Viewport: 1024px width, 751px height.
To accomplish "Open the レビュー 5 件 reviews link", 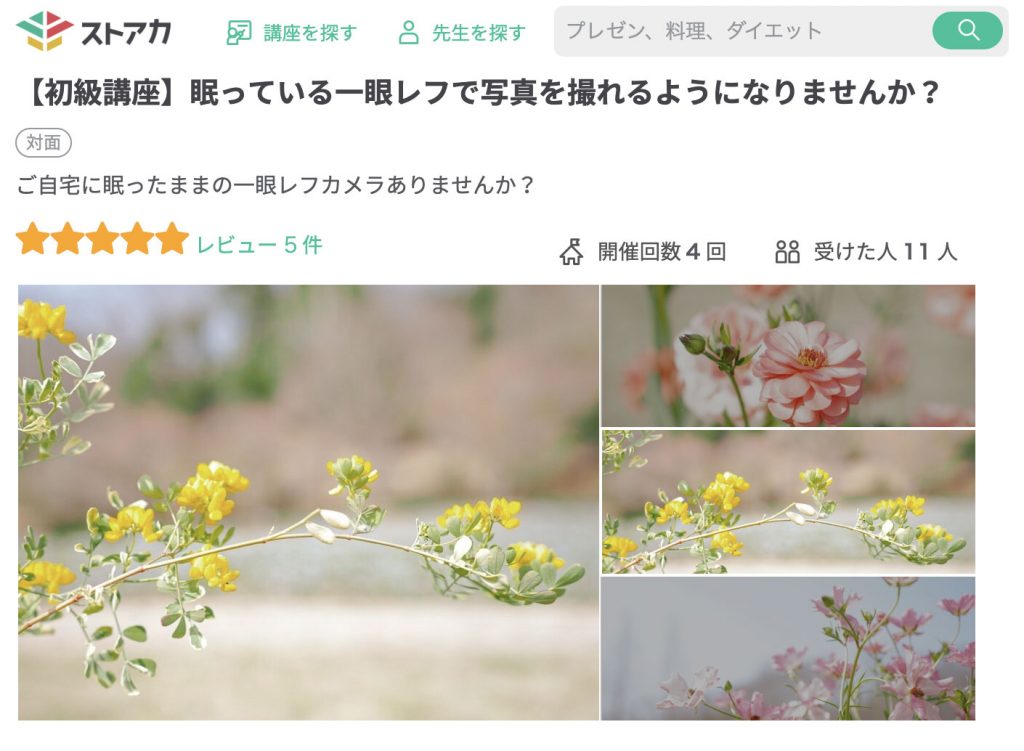I will [259, 245].
